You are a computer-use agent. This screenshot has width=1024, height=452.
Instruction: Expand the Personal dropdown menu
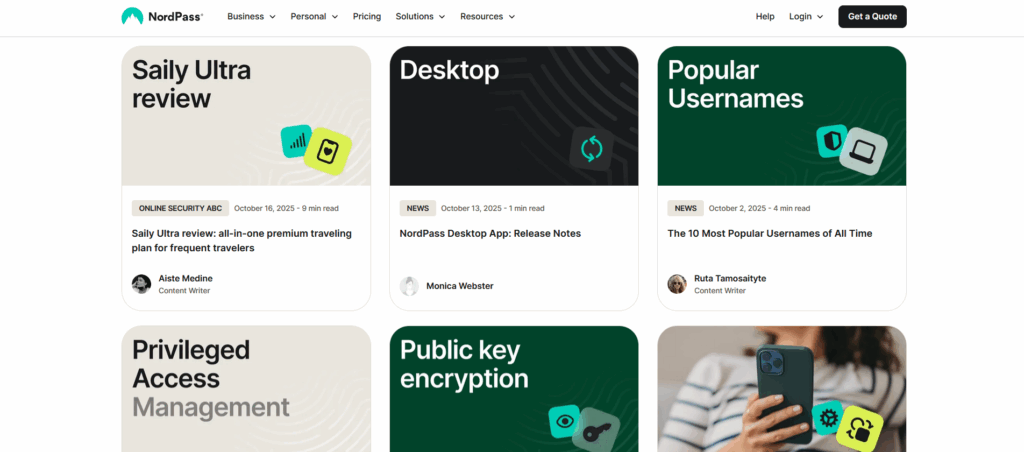pos(314,17)
